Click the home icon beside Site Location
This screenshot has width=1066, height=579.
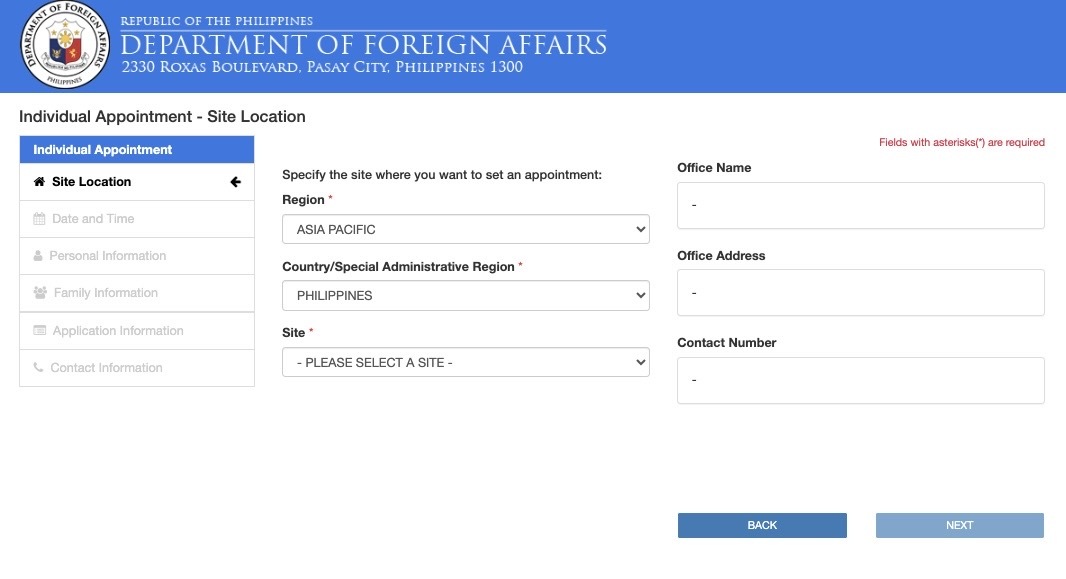point(38,181)
